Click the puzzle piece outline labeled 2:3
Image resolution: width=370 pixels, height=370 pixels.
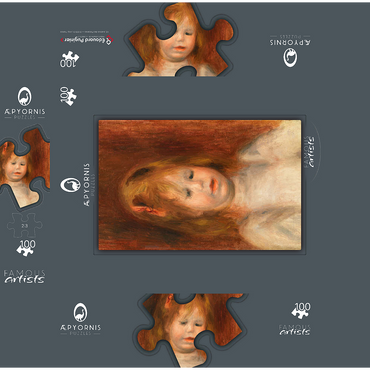tap(25, 226)
